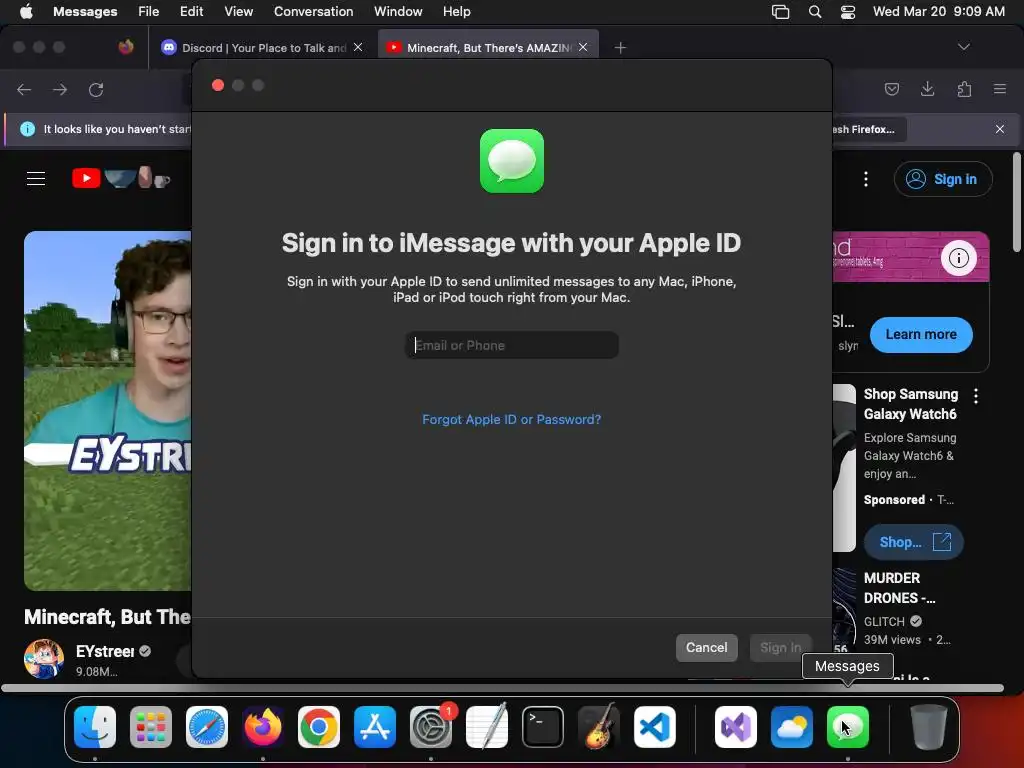Open Firefox extensions puzzle icon
The image size is (1024, 768).
[x=964, y=89]
